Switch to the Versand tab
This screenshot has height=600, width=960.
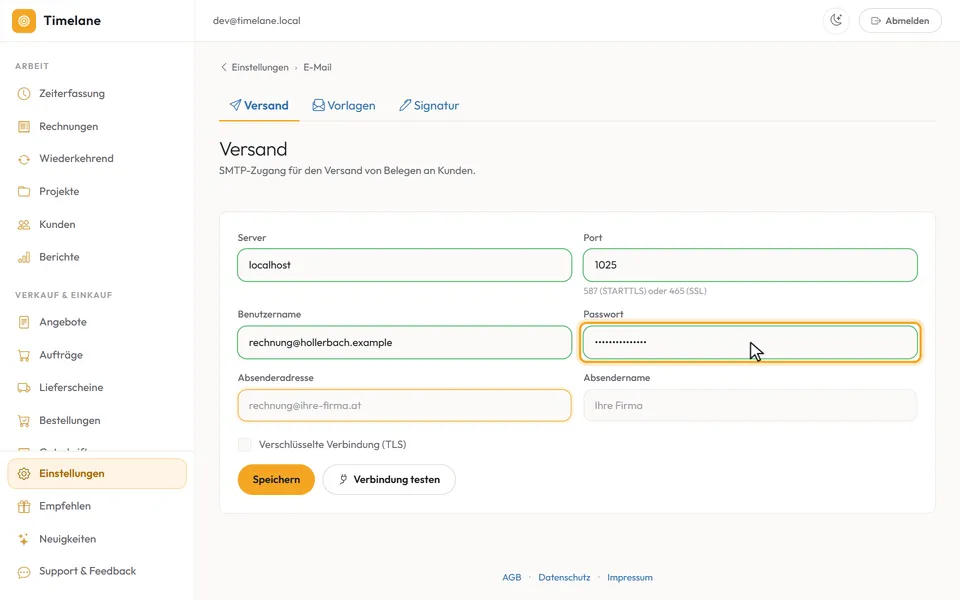pos(259,105)
